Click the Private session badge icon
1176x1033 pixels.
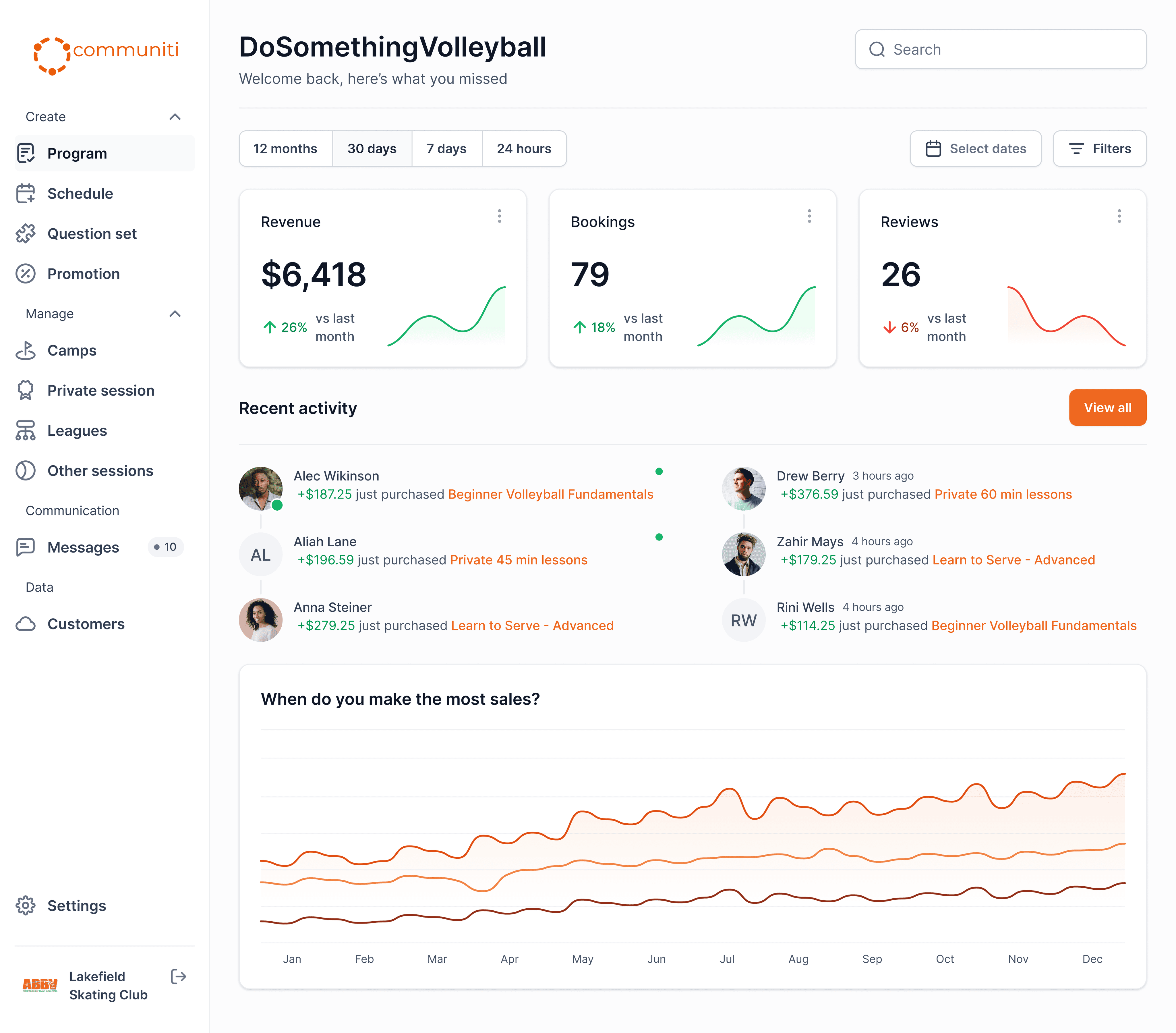(26, 391)
